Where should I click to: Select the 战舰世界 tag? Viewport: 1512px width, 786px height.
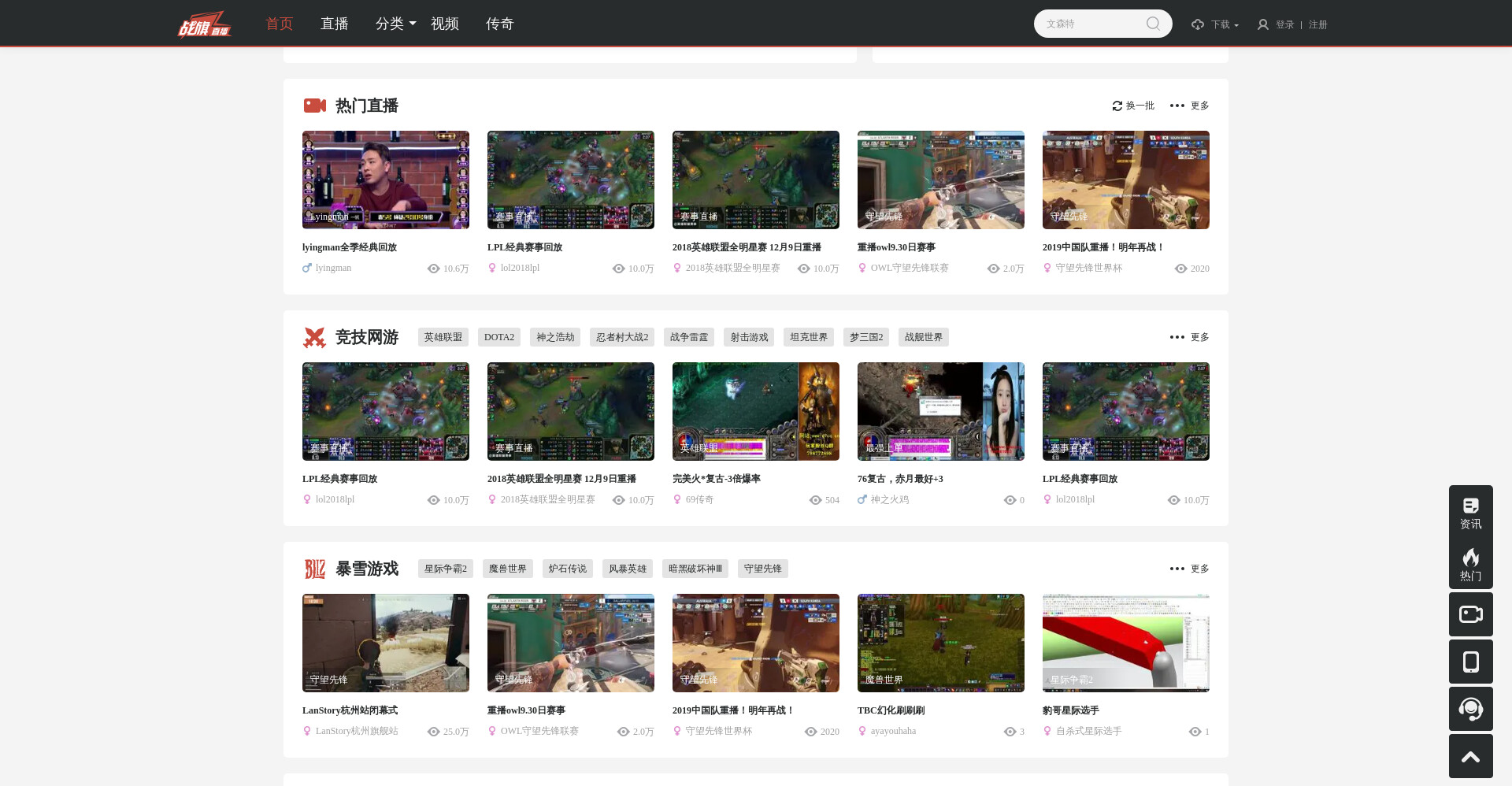(x=924, y=337)
